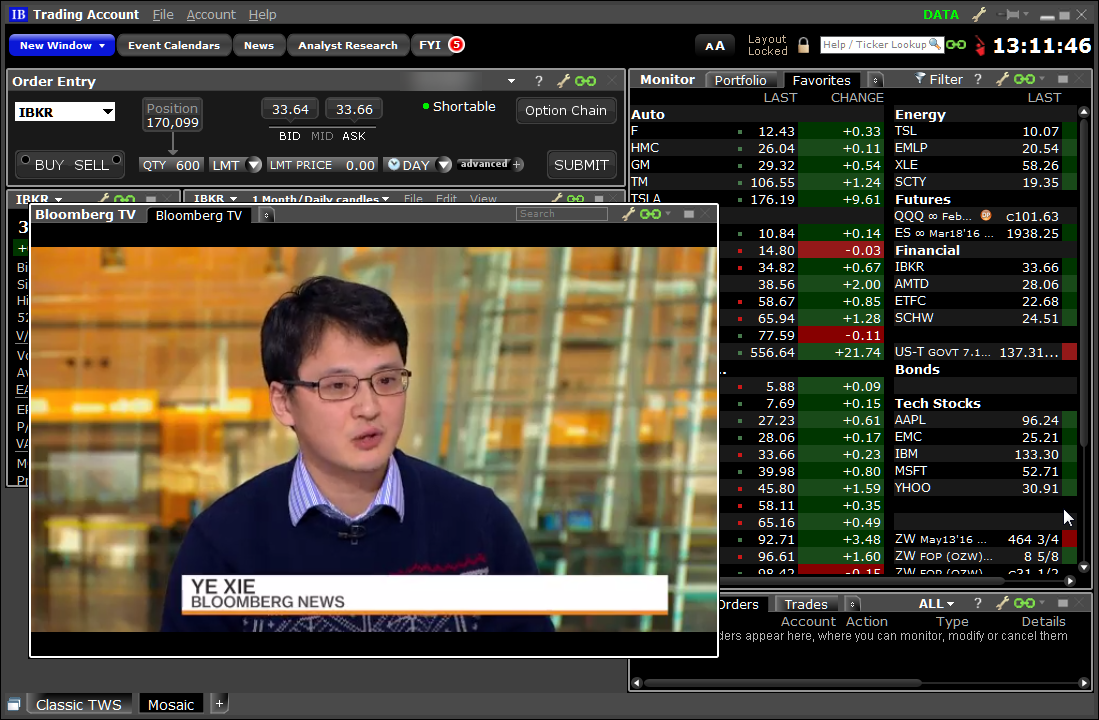The width and height of the screenshot is (1099, 720).
Task: Open wrench settings in Orders panel
Action: tap(1000, 603)
